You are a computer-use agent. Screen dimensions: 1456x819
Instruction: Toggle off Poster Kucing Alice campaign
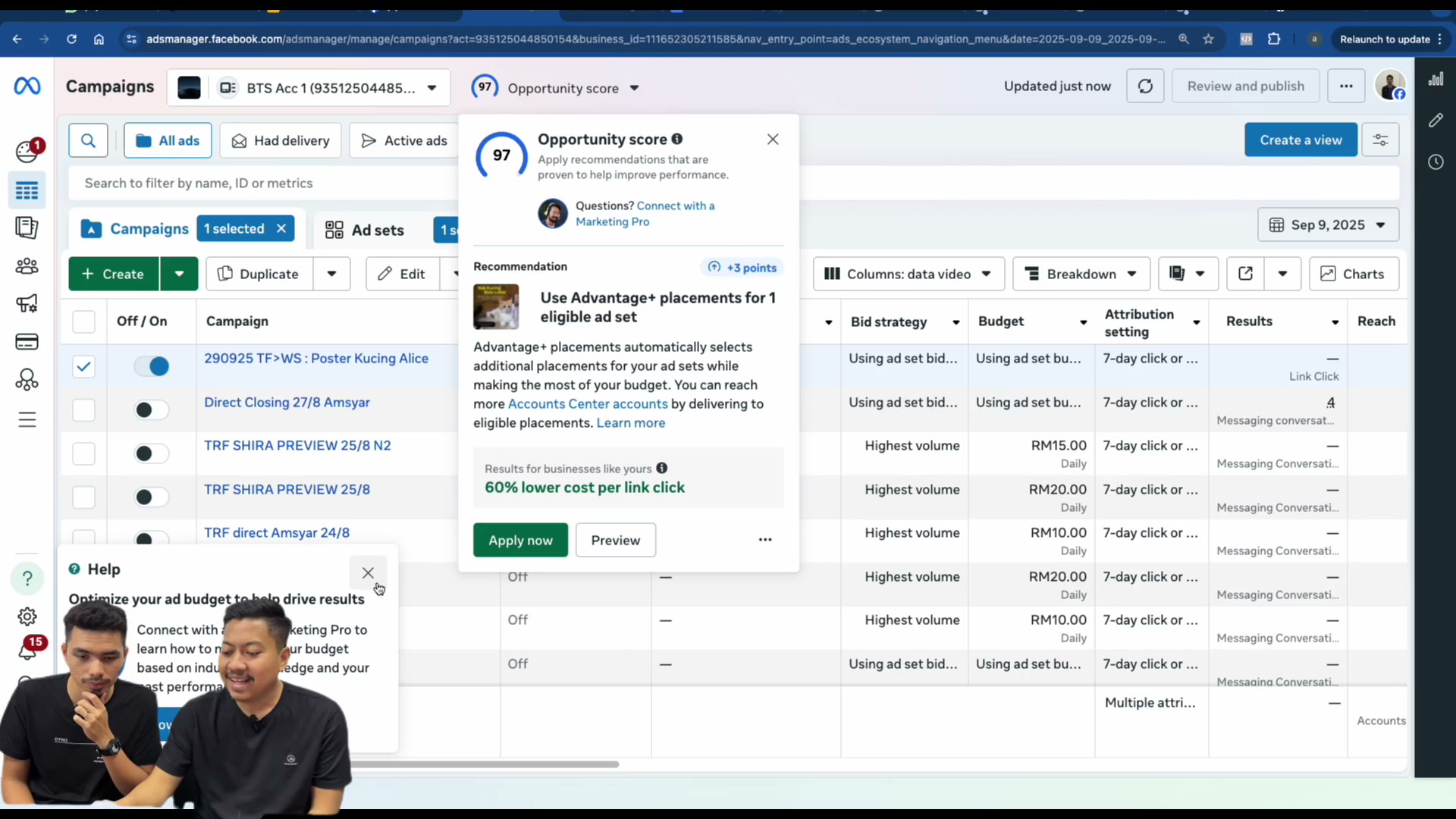pos(152,366)
